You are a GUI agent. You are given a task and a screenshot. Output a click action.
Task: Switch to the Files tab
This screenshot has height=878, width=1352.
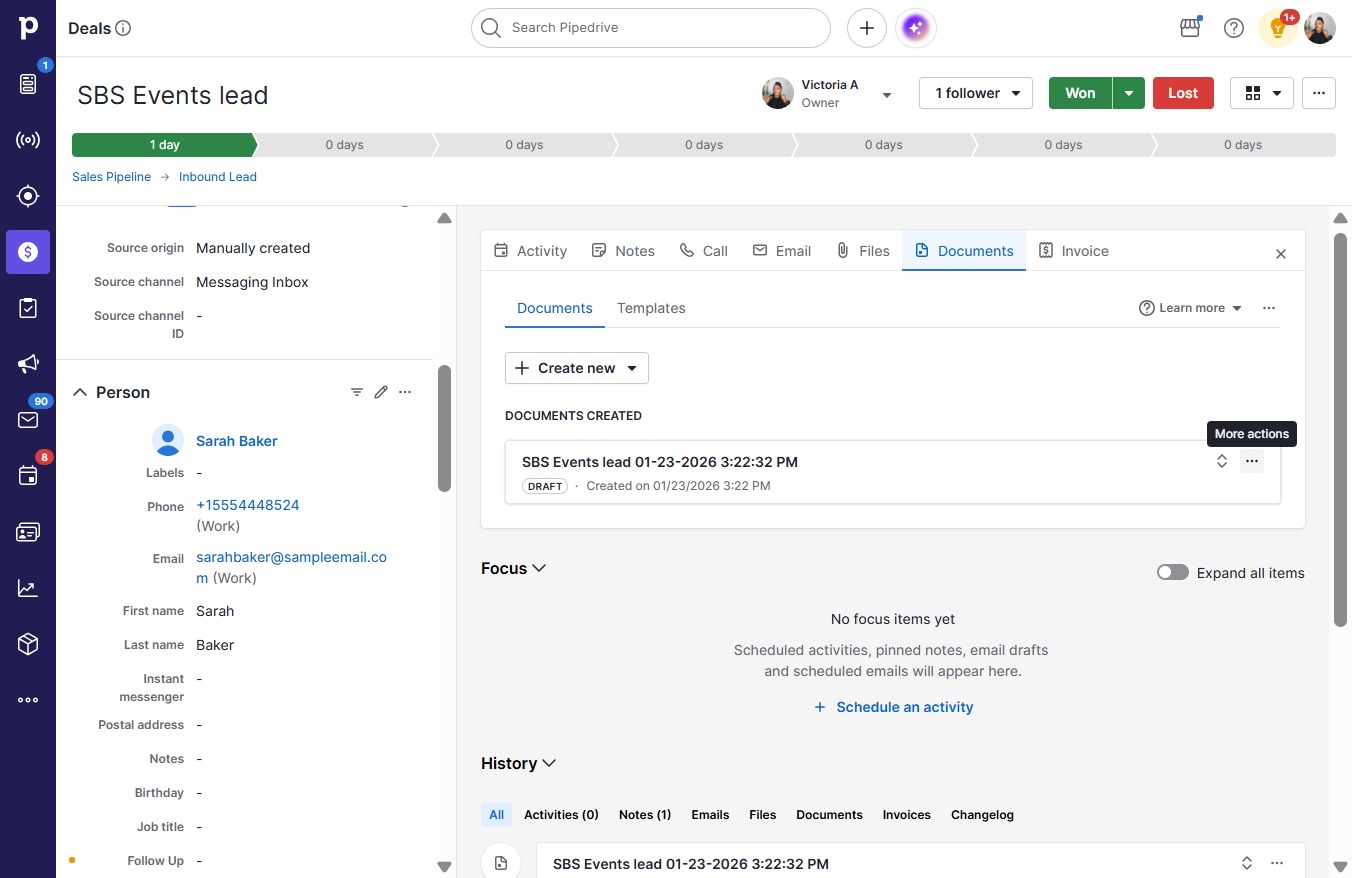(863, 251)
